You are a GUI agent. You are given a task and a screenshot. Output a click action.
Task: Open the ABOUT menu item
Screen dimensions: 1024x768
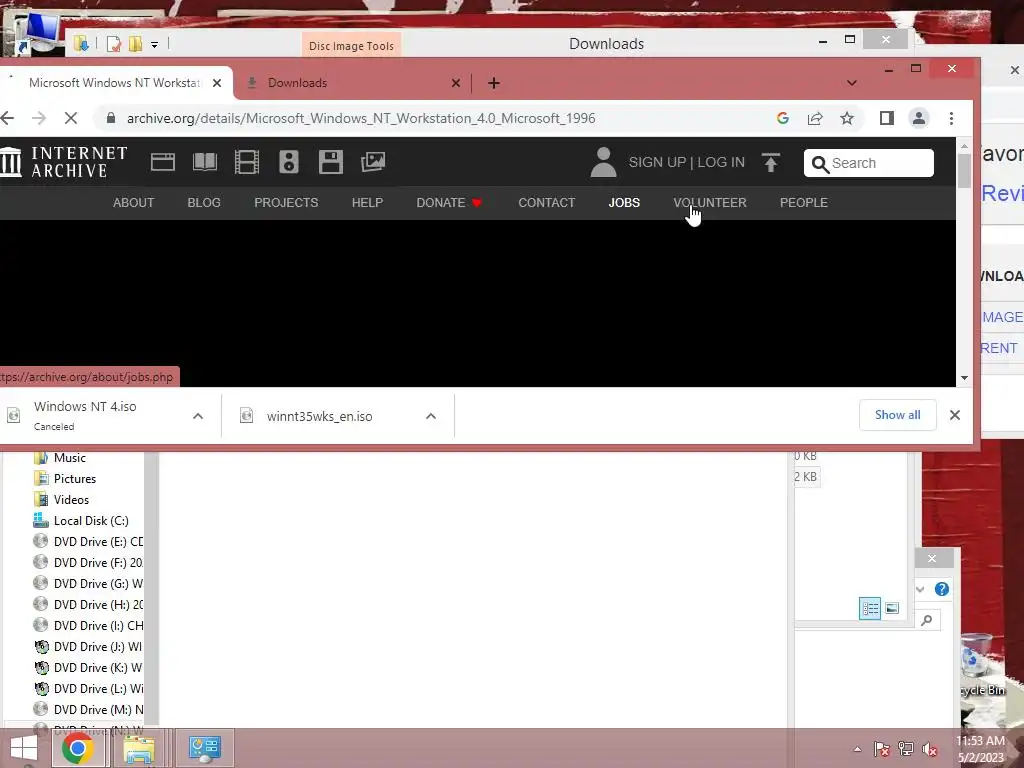pos(133,202)
